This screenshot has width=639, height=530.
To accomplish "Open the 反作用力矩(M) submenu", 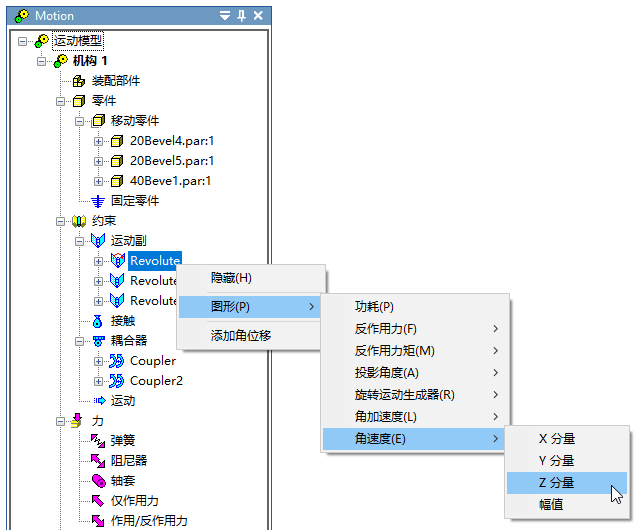I will click(x=415, y=351).
